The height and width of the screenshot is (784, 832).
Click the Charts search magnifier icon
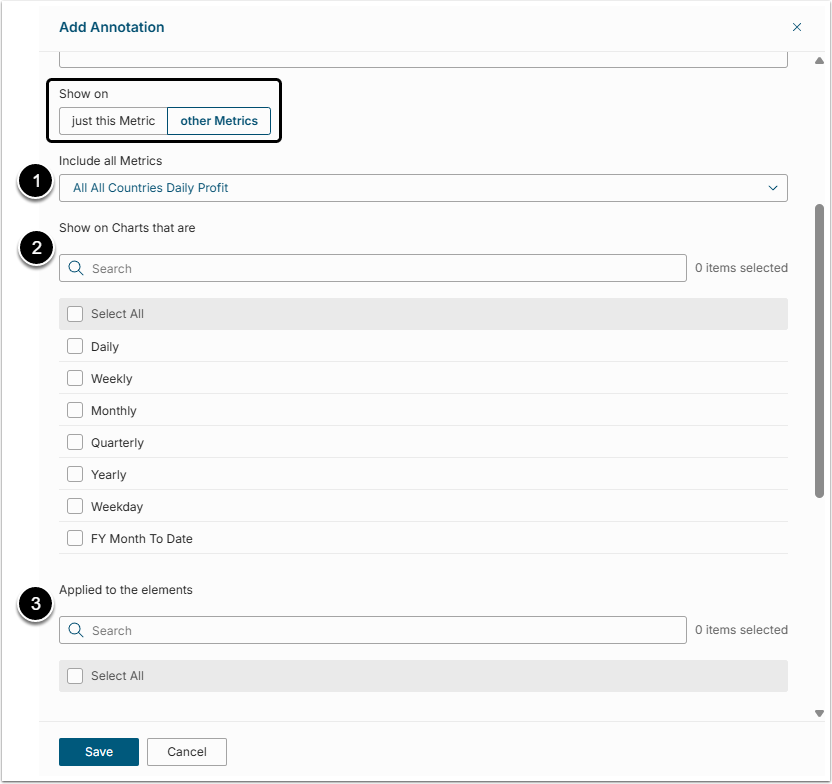point(76,268)
